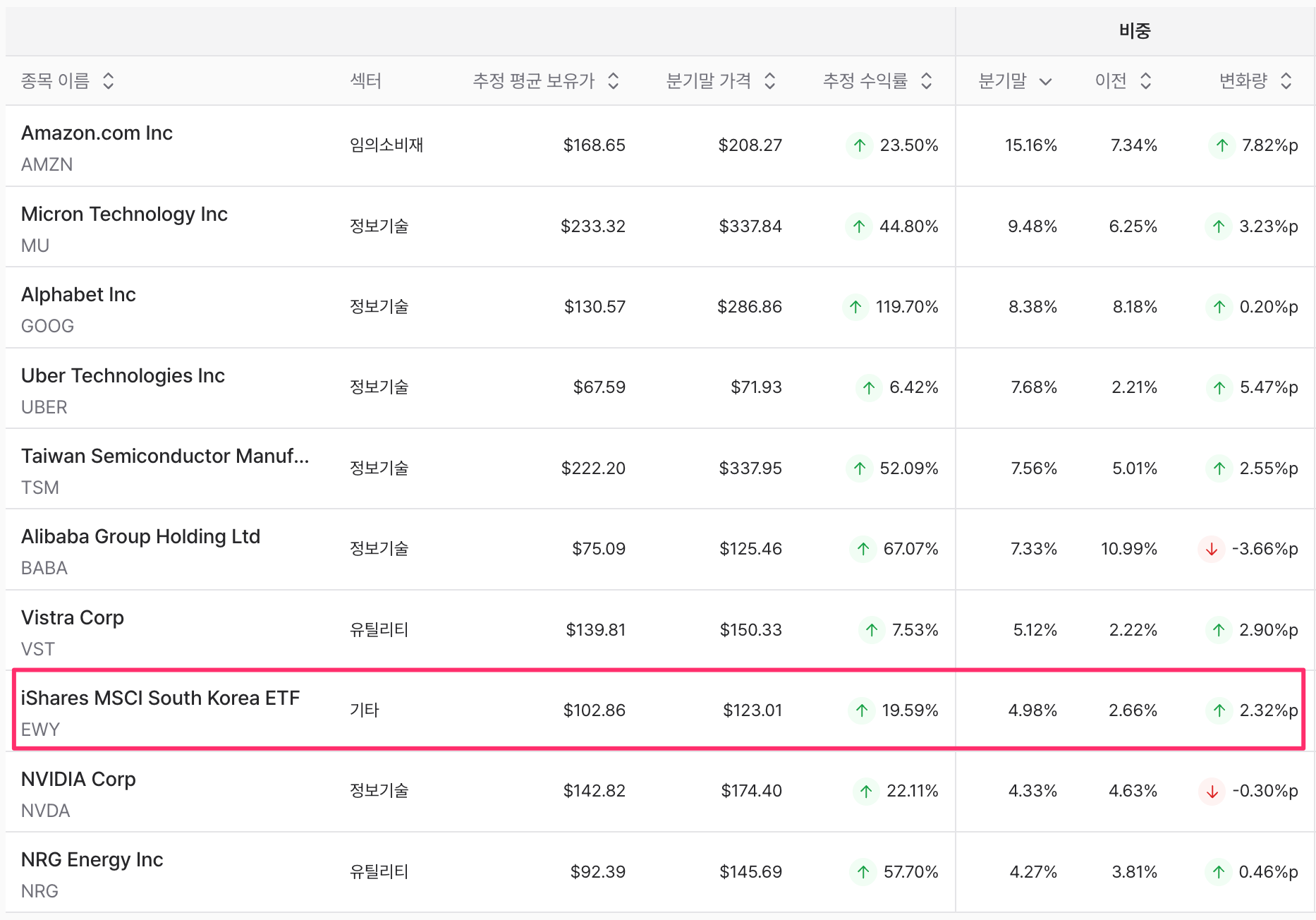
Task: Click the up arrow beside TSM's 52.09%
Action: [859, 468]
